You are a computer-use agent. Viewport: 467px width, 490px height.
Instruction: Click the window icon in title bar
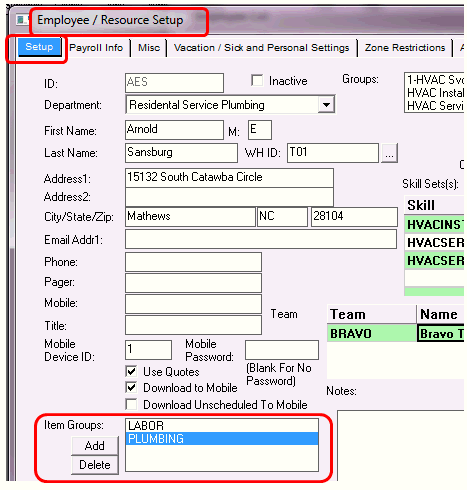tap(22, 20)
